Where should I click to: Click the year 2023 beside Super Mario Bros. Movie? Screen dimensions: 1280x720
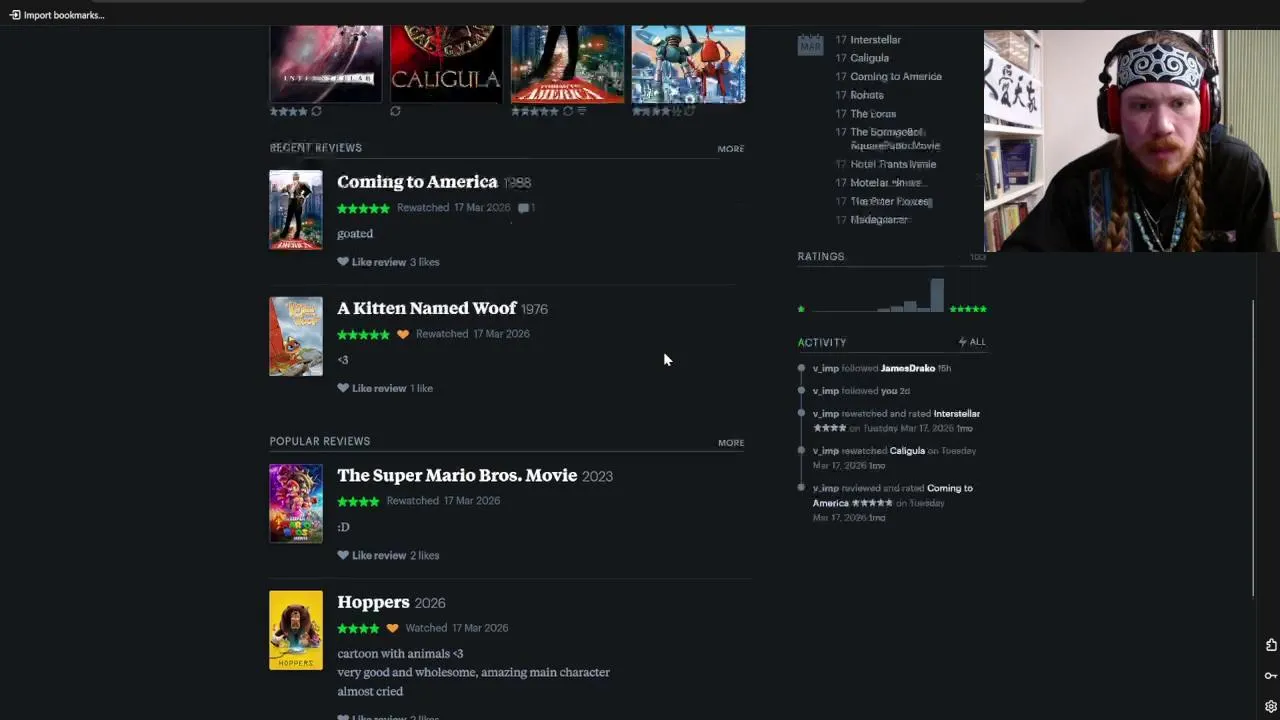pyautogui.click(x=597, y=476)
